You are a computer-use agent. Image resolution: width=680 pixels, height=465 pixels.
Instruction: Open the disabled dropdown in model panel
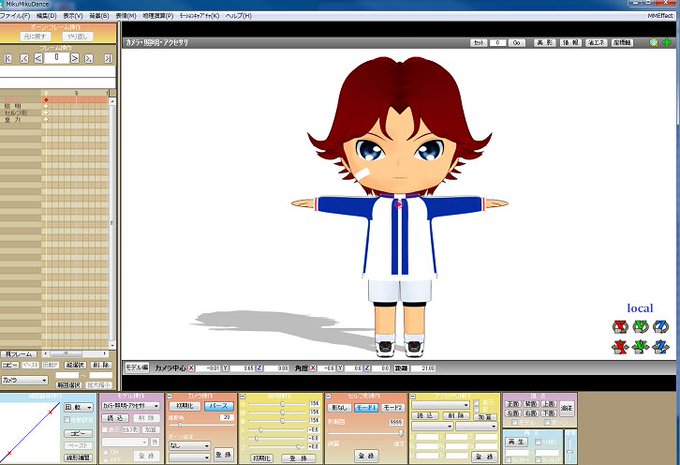pos(125,442)
